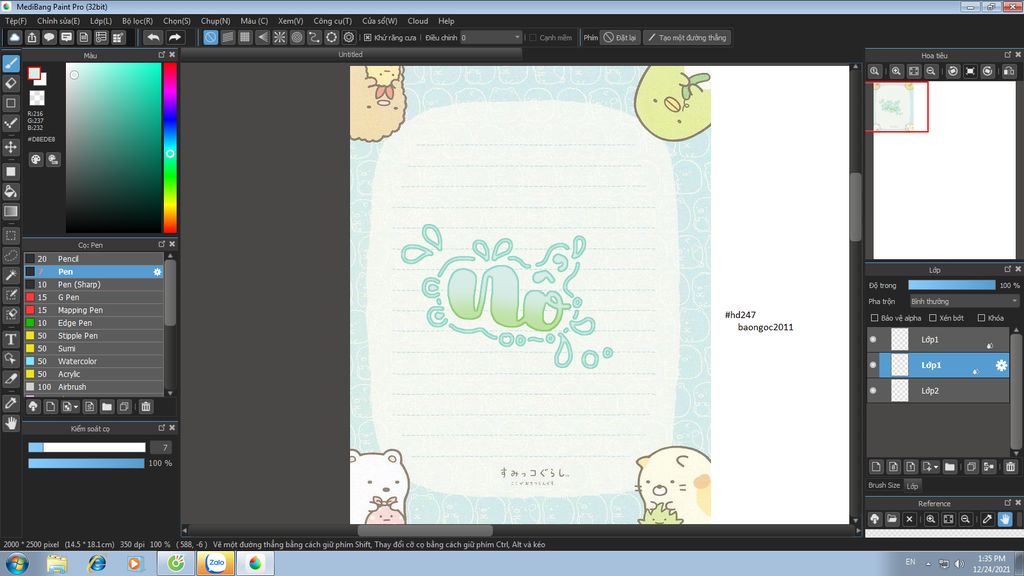Select the Move tool

(11, 147)
